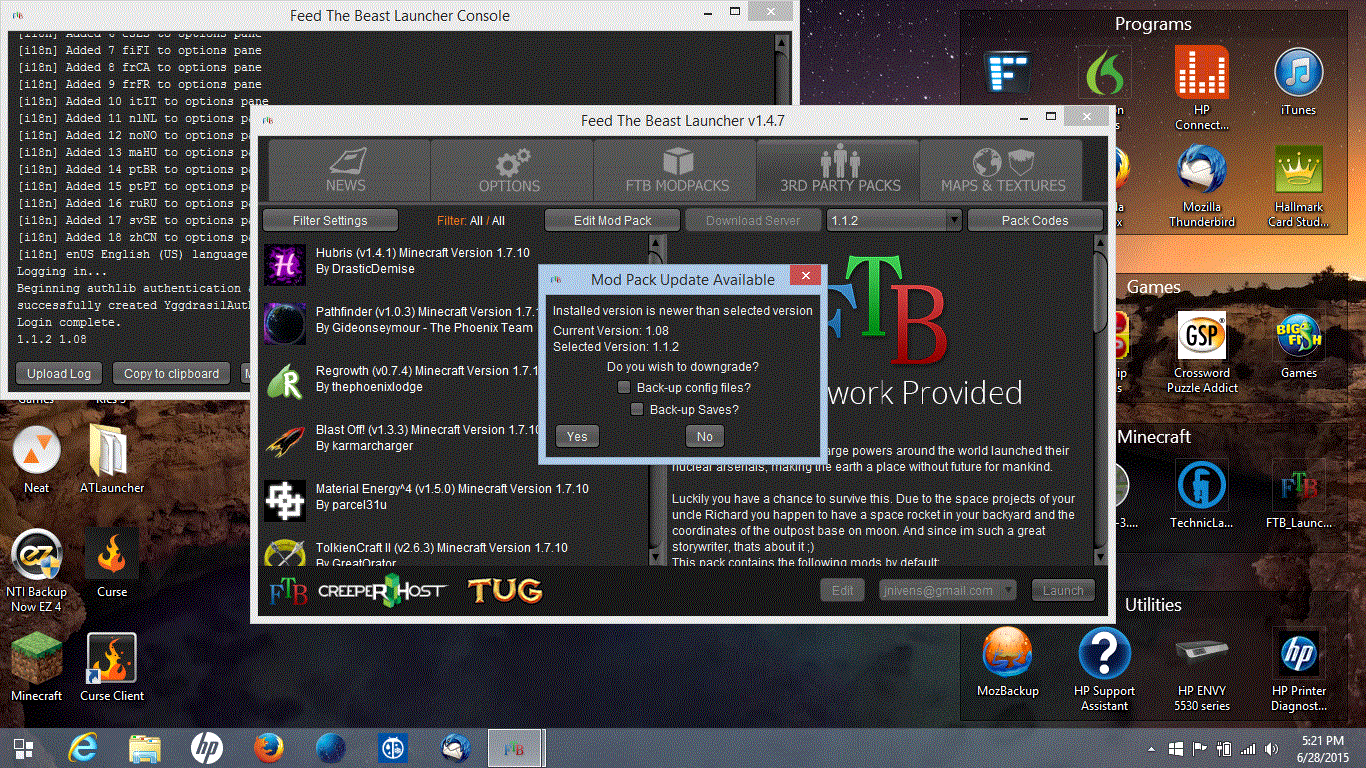Viewport: 1366px width, 768px height.
Task: Open the Curse desktop icon
Action: tap(112, 565)
